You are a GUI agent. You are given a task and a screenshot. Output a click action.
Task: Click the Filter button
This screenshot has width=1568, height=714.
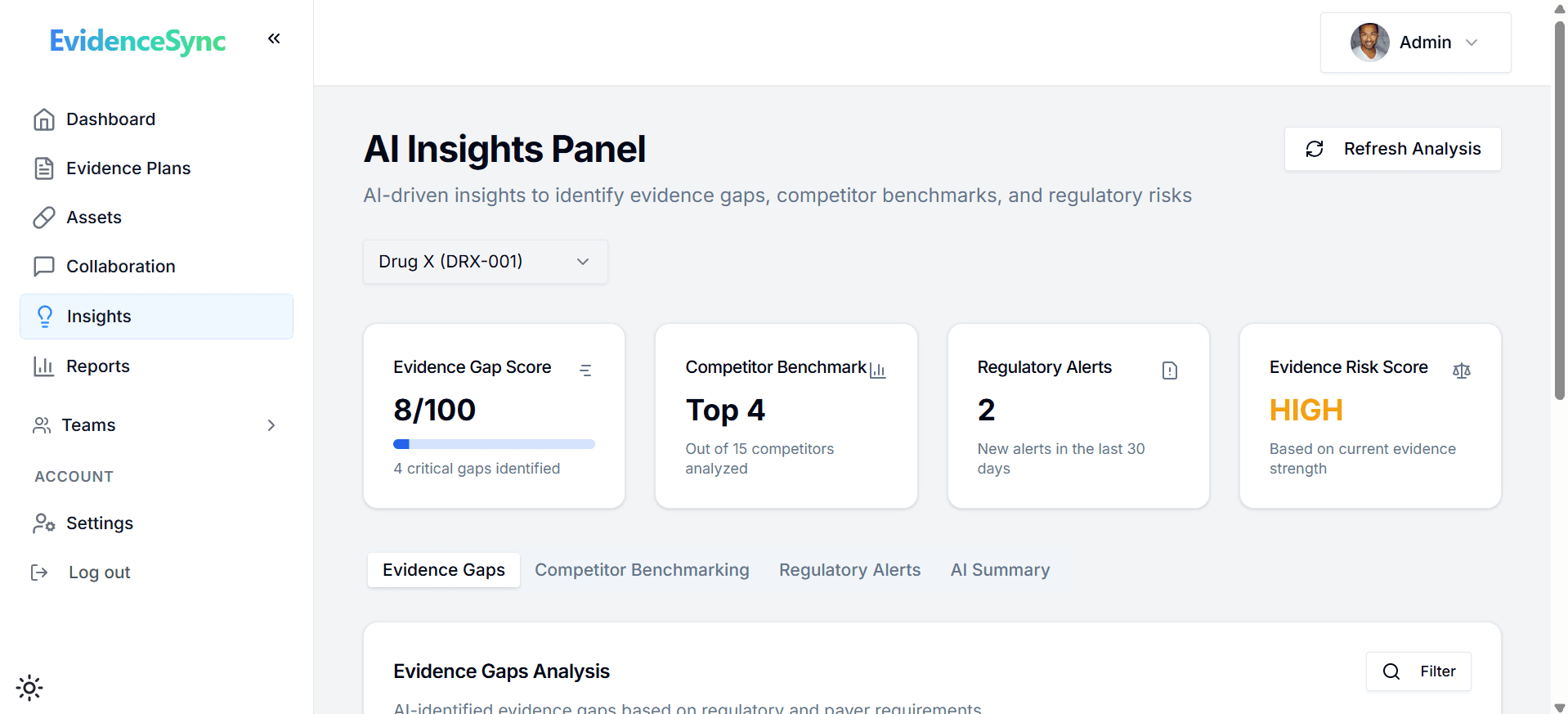pyautogui.click(x=1418, y=671)
